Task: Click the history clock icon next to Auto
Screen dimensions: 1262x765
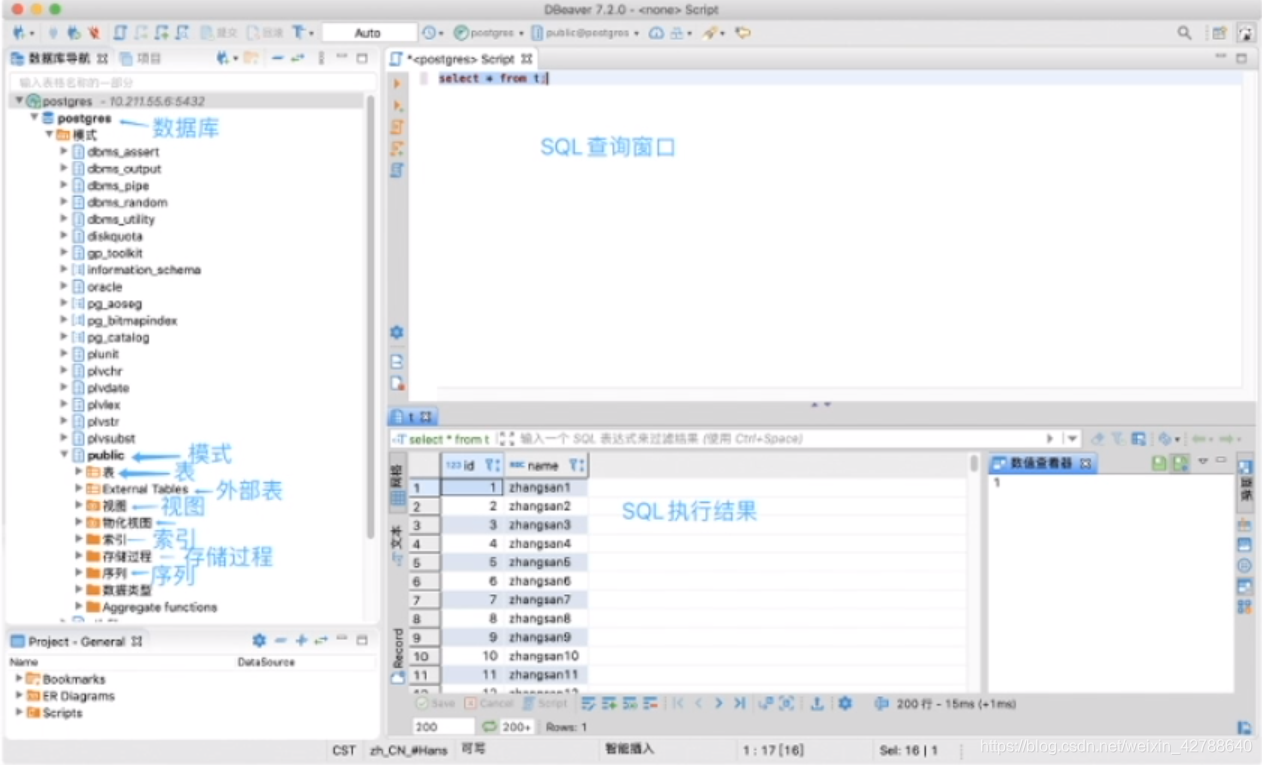Action: point(430,33)
